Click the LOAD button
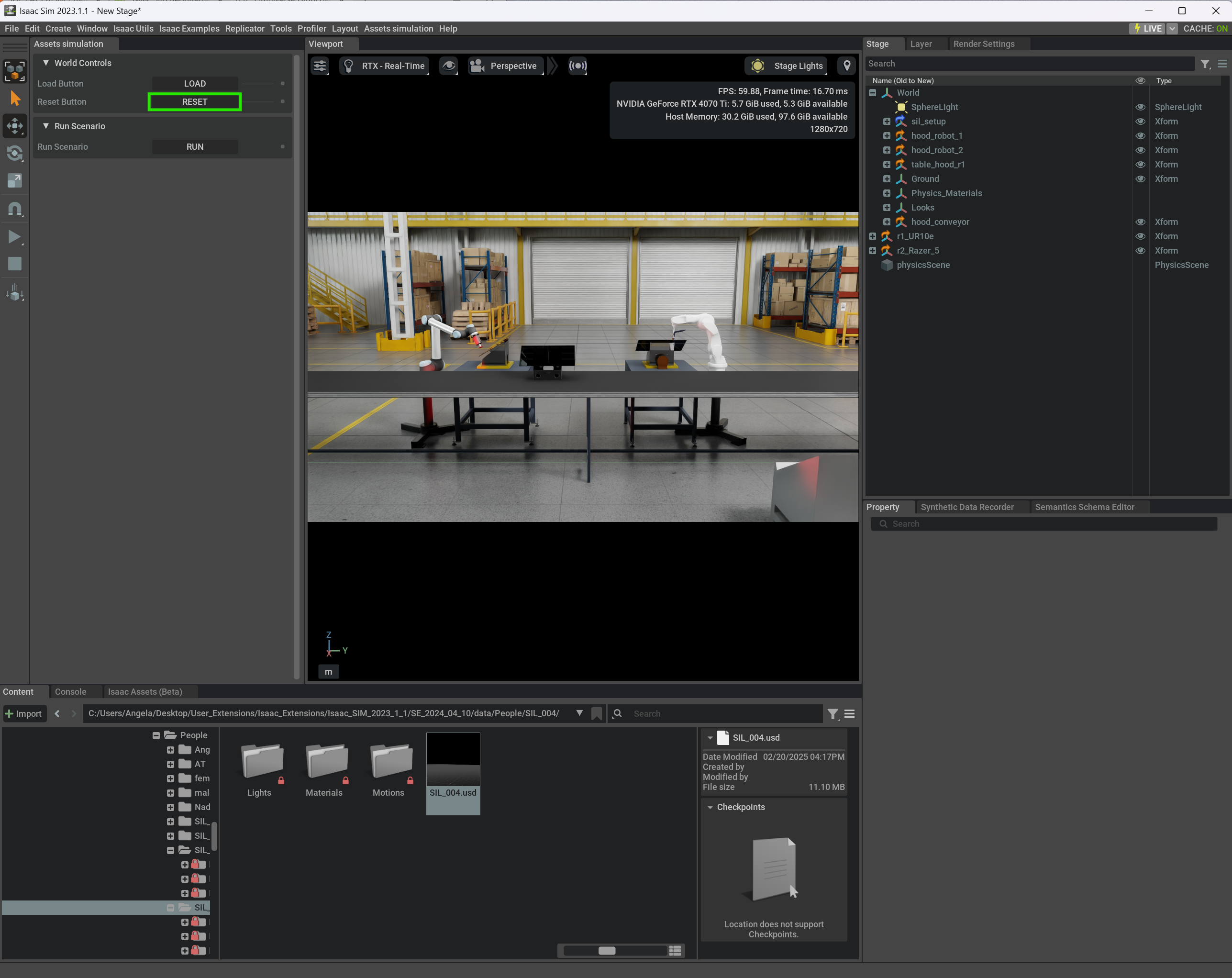Viewport: 1232px width, 978px height. 195,83
